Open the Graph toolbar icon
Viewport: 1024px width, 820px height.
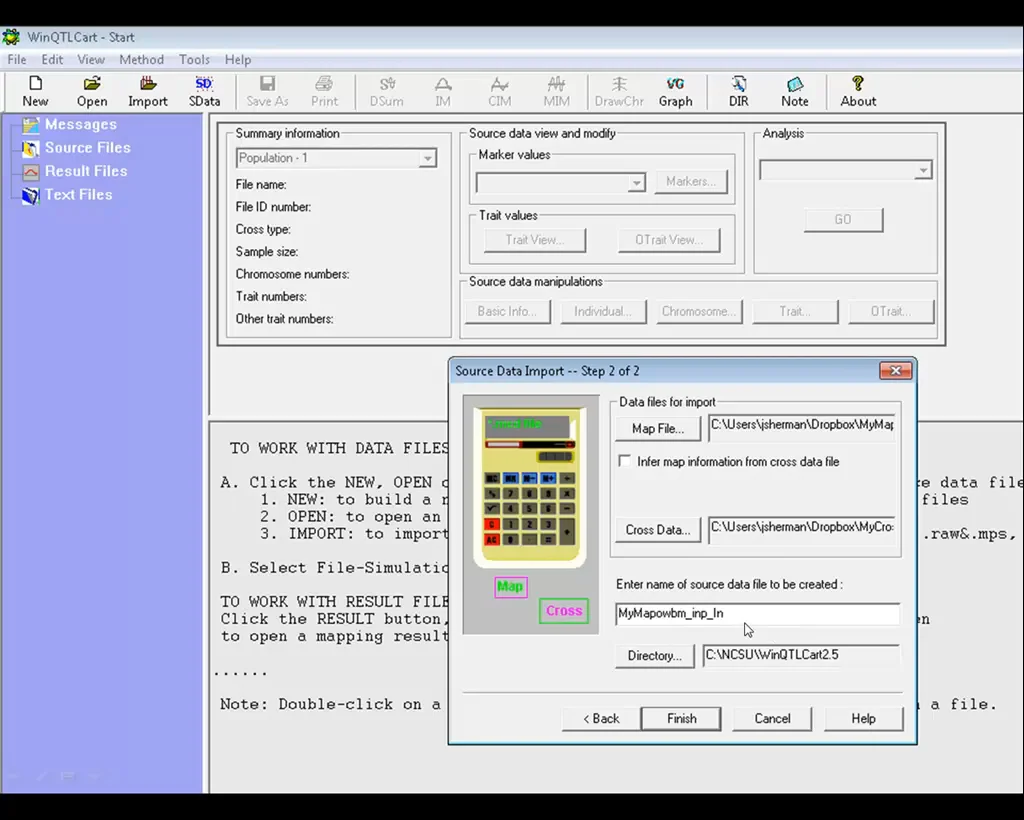point(675,91)
